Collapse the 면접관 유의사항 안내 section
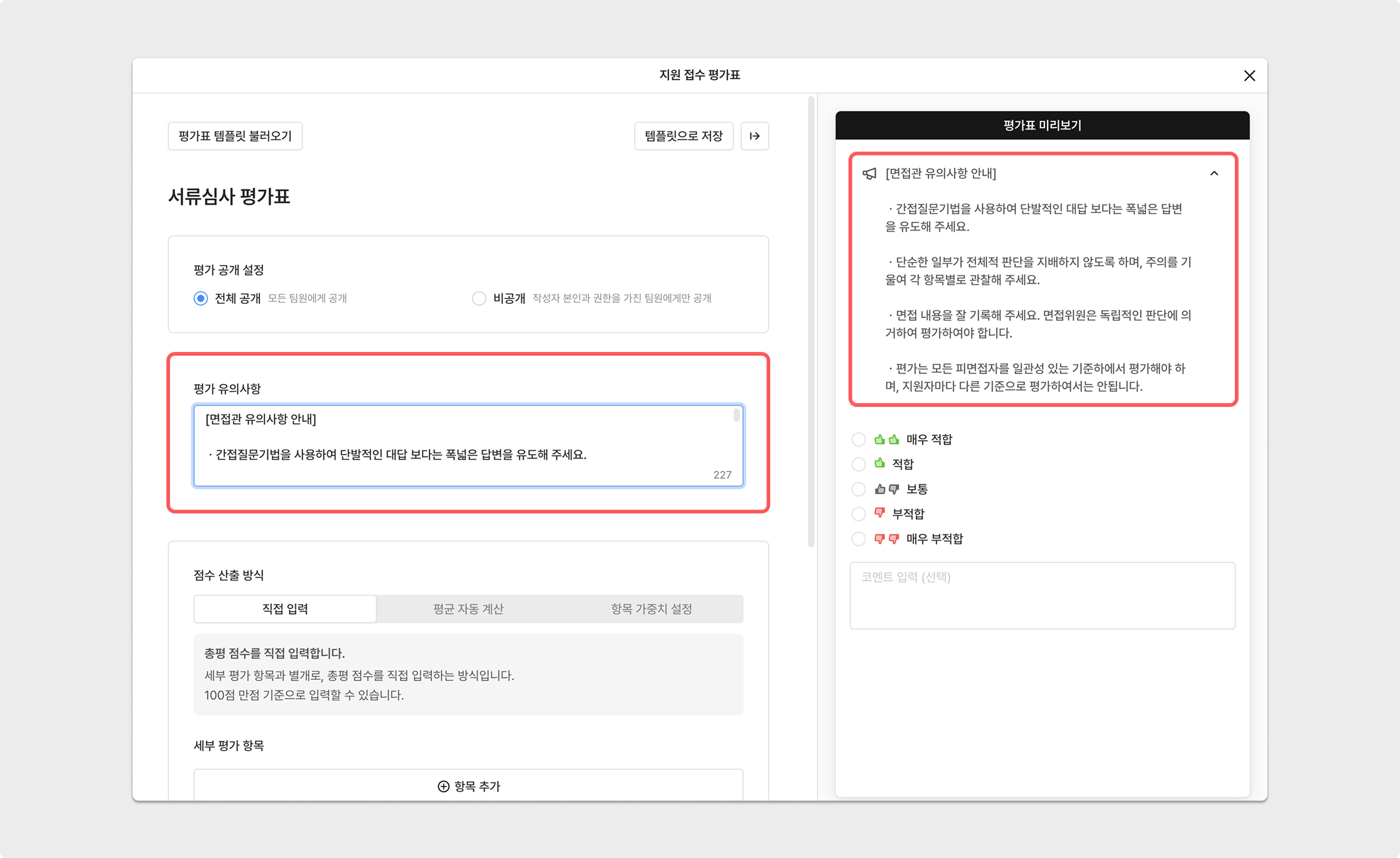Screen dimensions: 1400x858 1214,174
